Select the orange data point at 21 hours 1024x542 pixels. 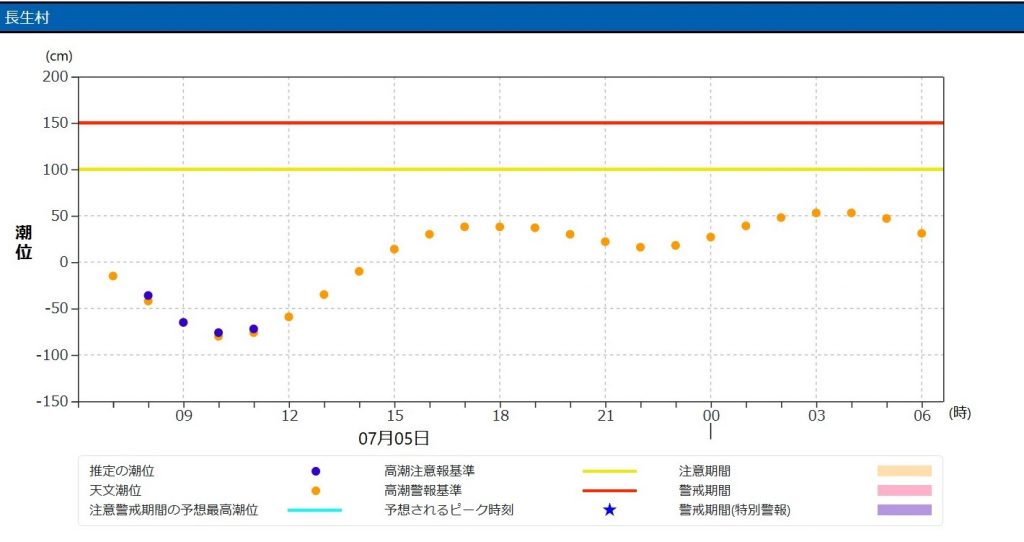[x=605, y=242]
